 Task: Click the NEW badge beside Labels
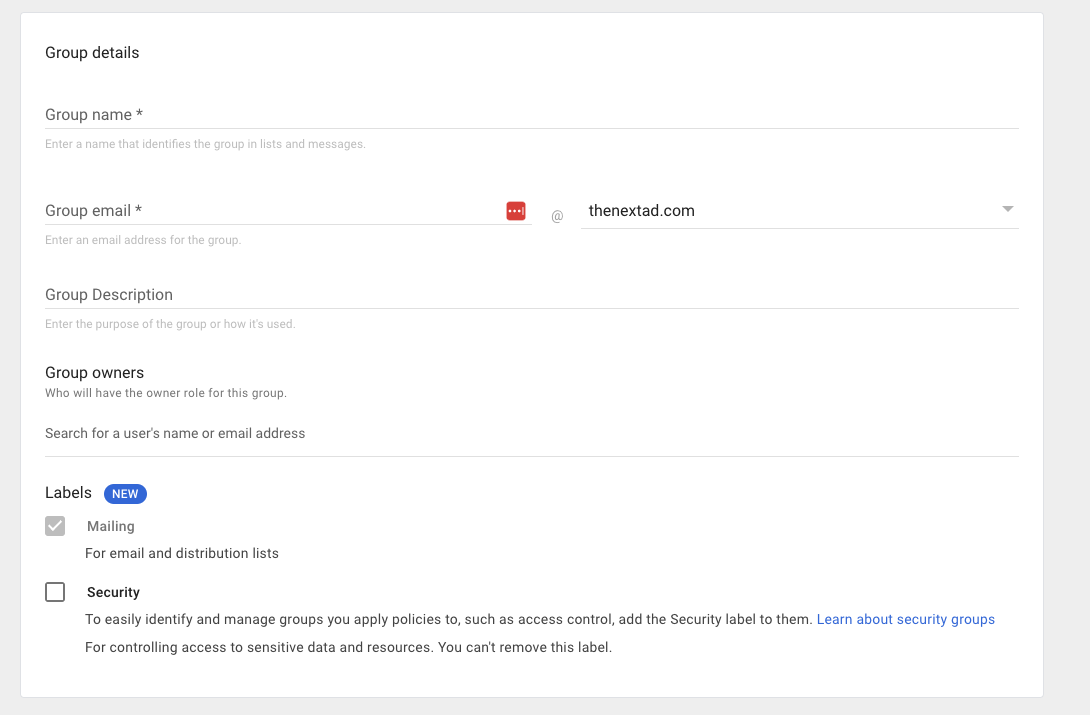(125, 494)
